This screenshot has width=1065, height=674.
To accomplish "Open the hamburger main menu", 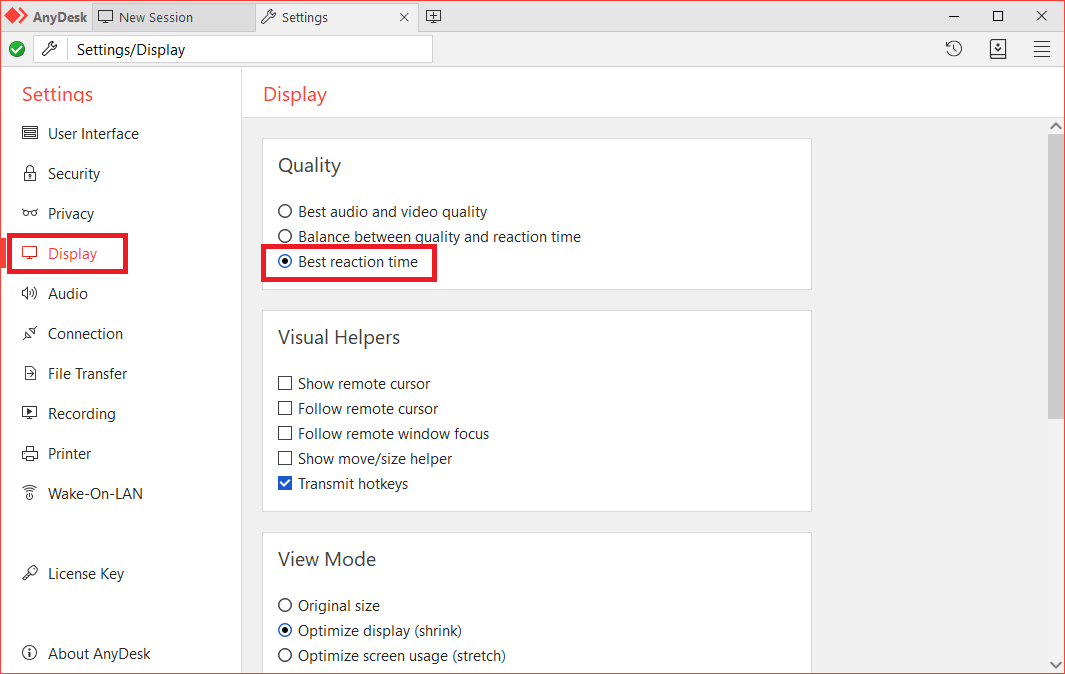I will (1041, 49).
